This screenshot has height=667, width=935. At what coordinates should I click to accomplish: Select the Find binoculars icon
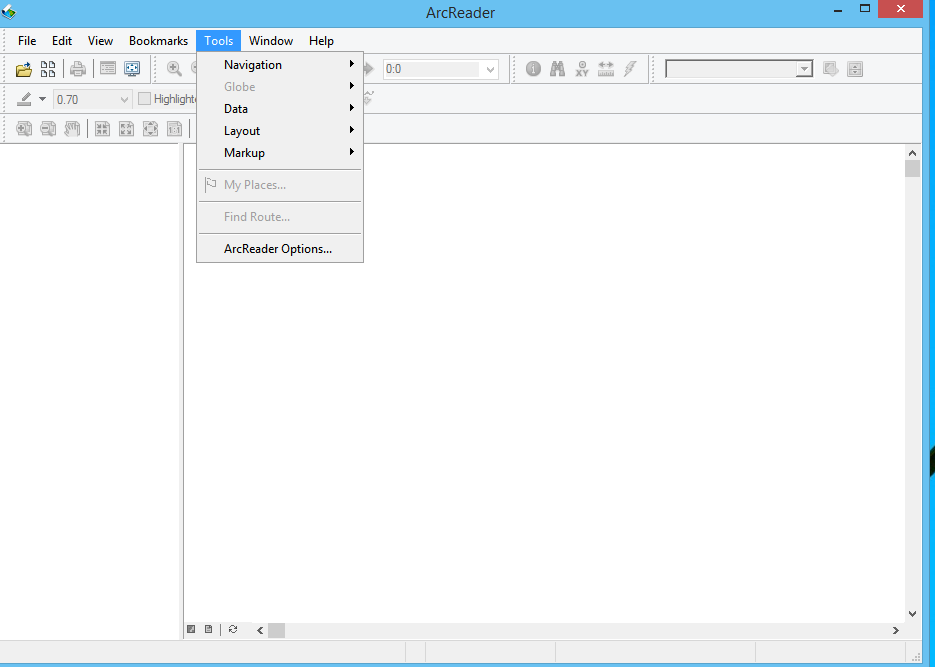click(x=558, y=69)
